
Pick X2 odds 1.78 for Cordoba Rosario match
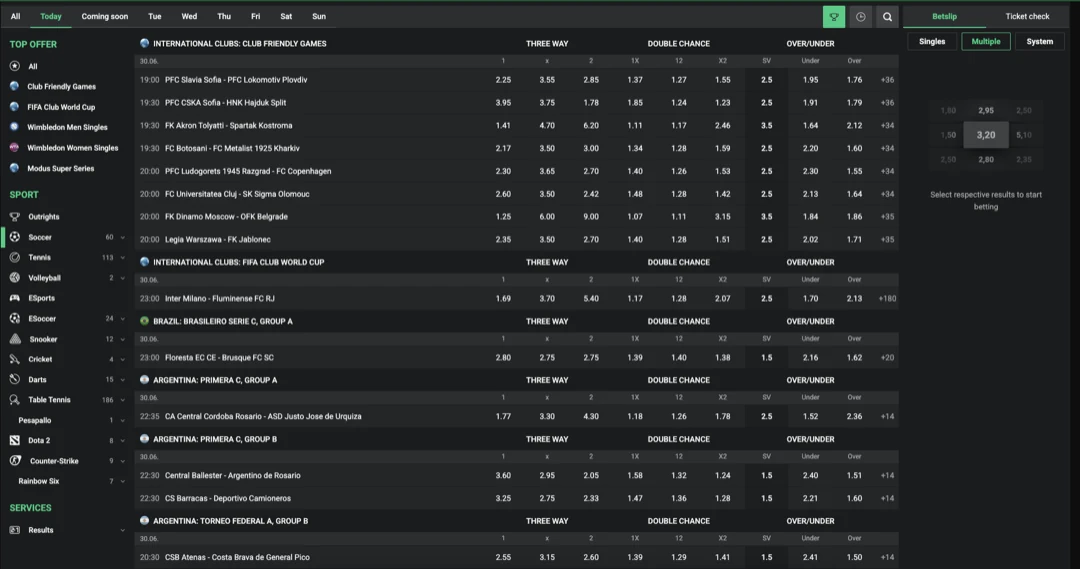pos(723,416)
